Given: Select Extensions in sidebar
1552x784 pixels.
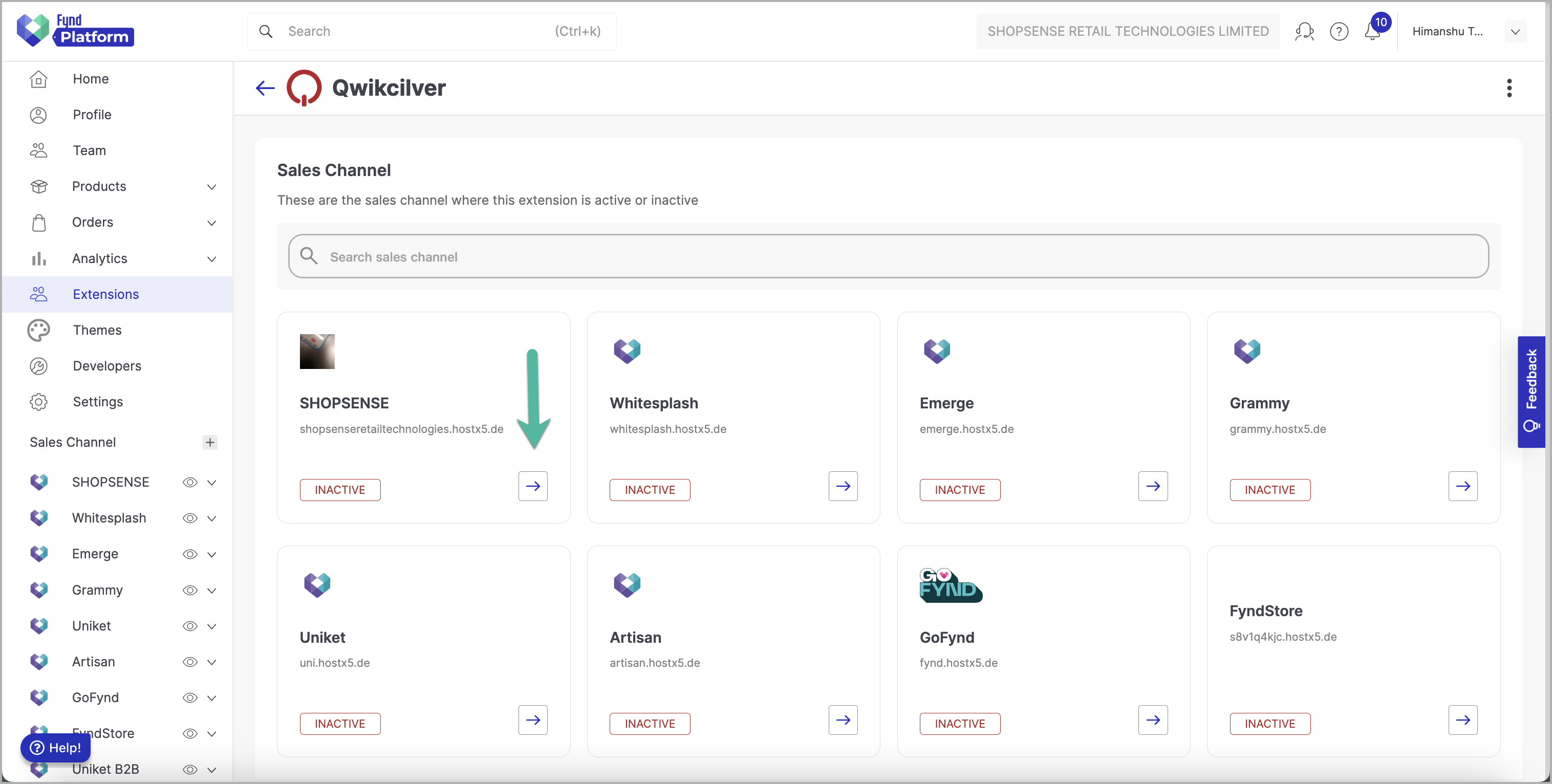Looking at the screenshot, I should point(118,294).
